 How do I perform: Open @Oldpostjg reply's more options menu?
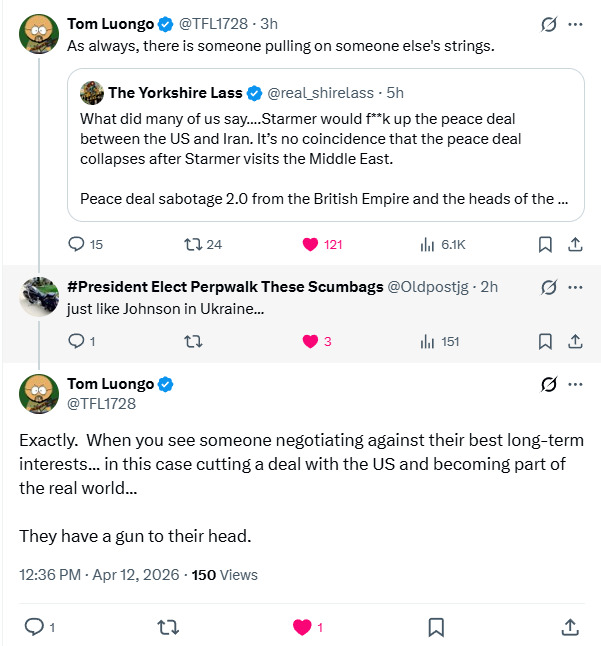click(575, 287)
